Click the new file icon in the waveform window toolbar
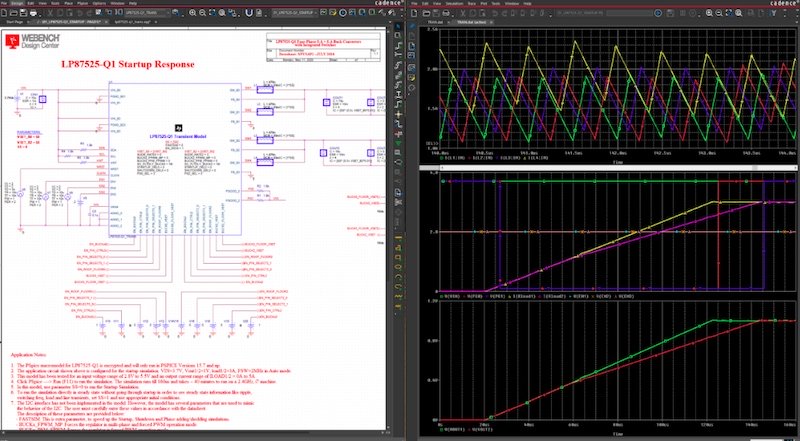The image size is (800, 441). (414, 13)
